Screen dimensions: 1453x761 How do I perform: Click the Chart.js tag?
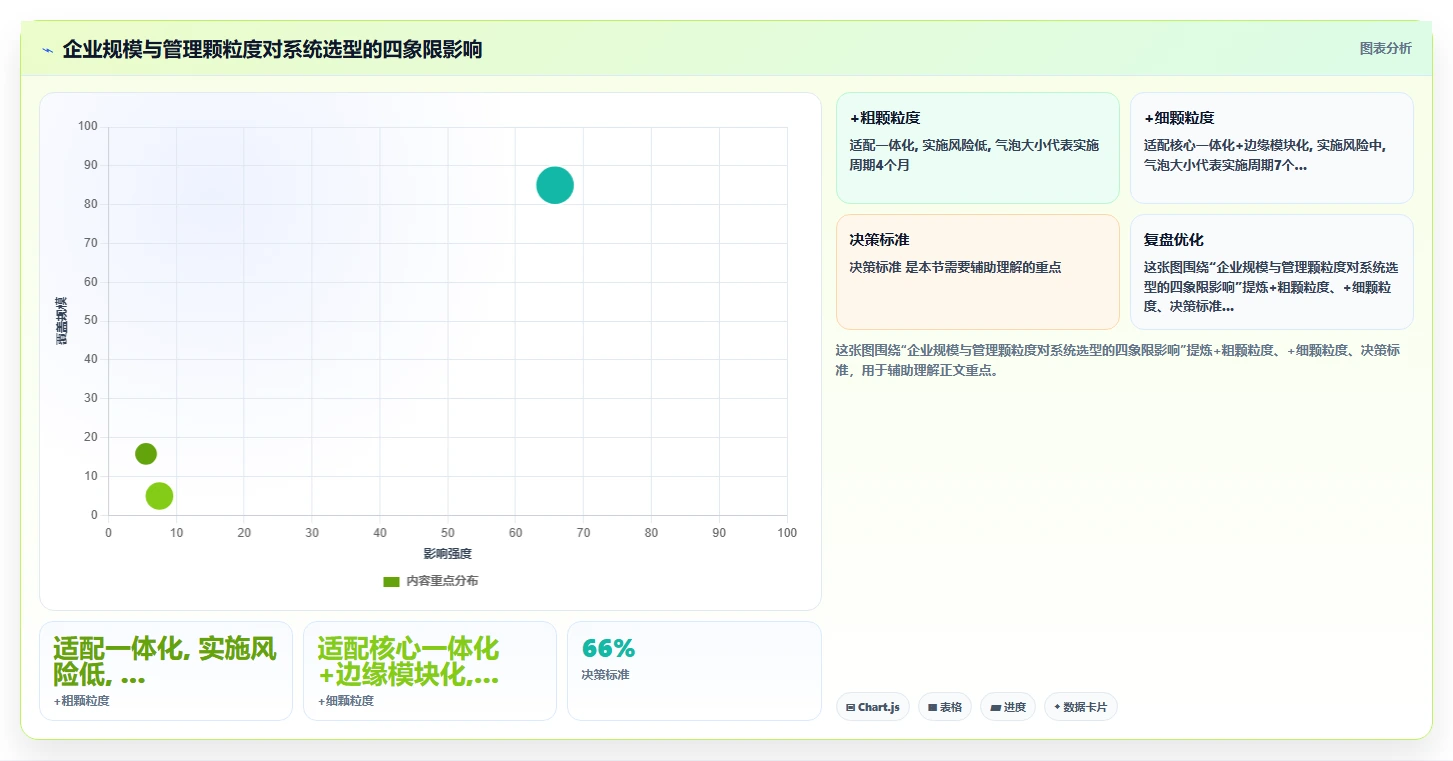coord(872,707)
